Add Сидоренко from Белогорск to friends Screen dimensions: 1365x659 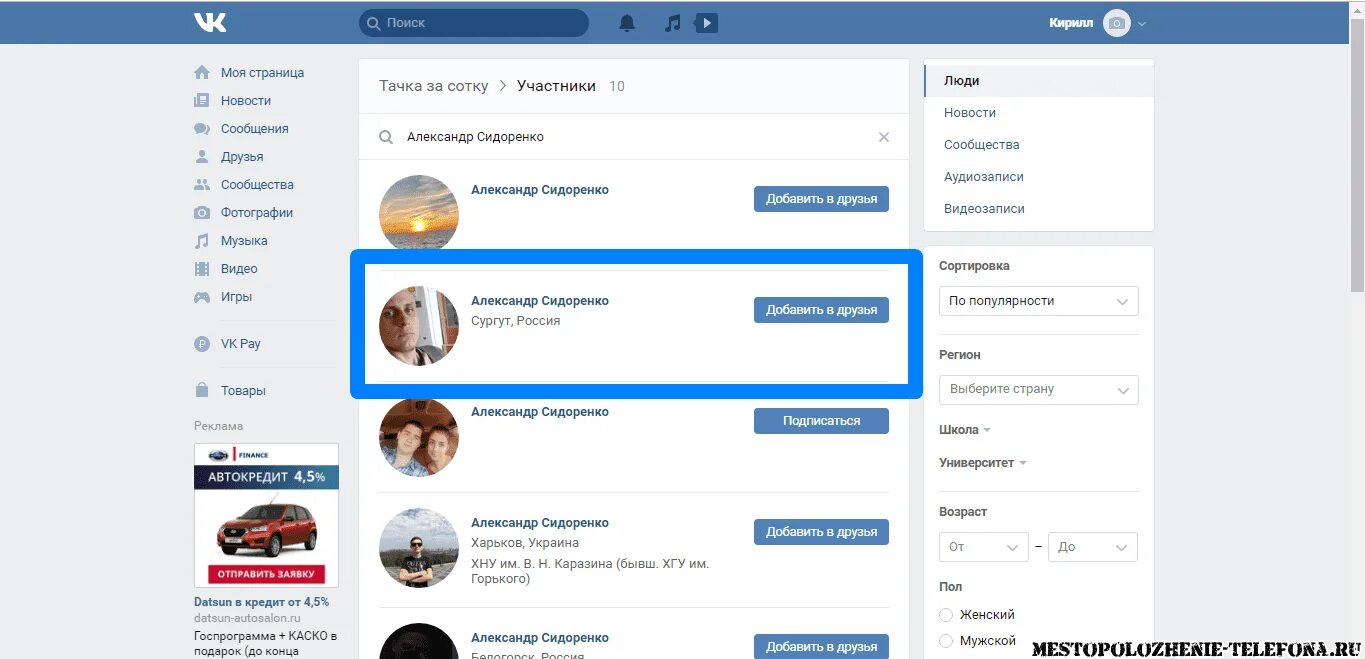pyautogui.click(x=821, y=645)
